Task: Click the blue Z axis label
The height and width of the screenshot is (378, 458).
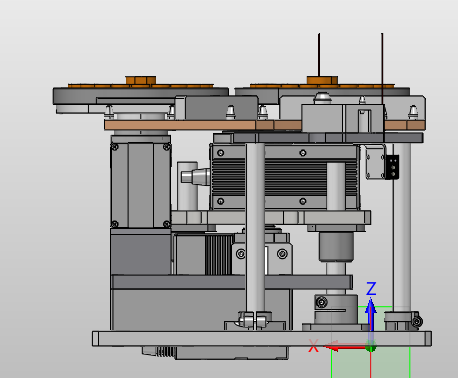Action: [x=371, y=289]
